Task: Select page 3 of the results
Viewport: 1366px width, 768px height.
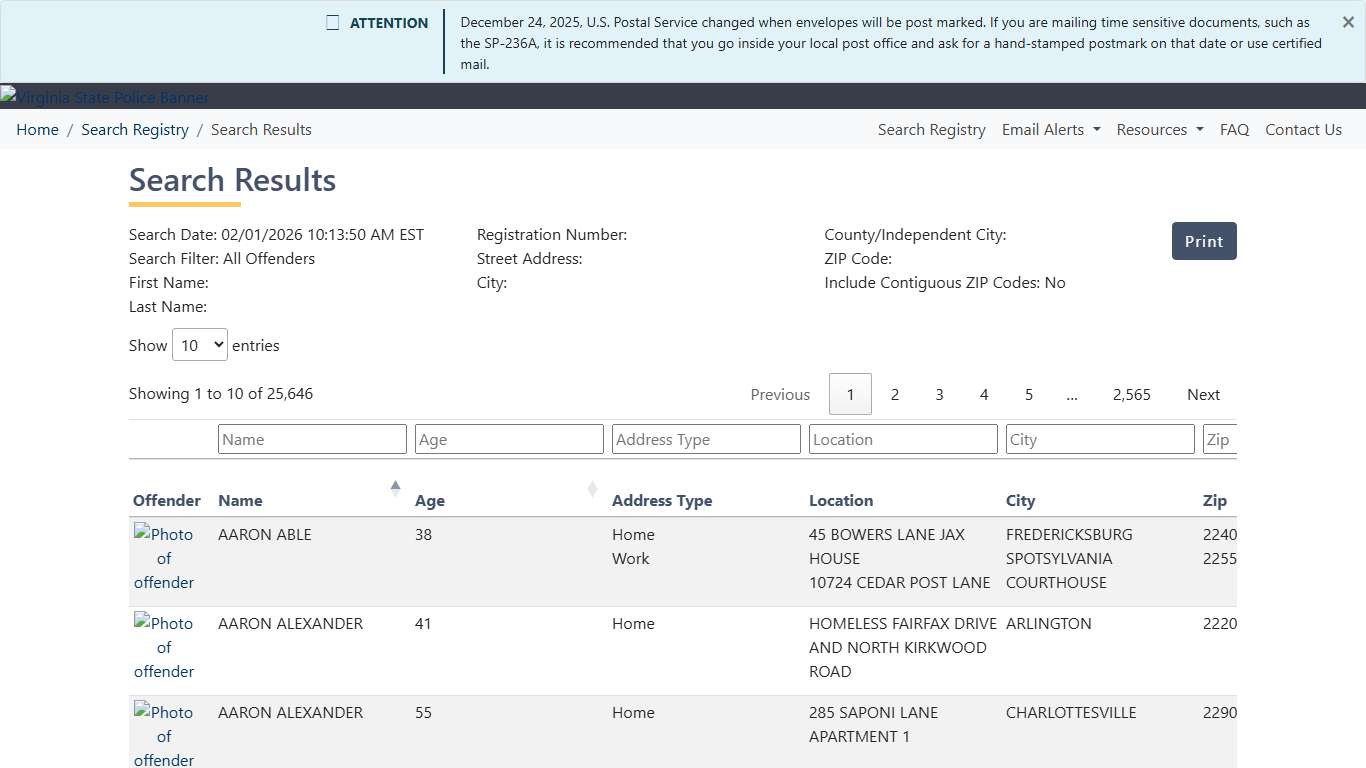Action: 939,394
